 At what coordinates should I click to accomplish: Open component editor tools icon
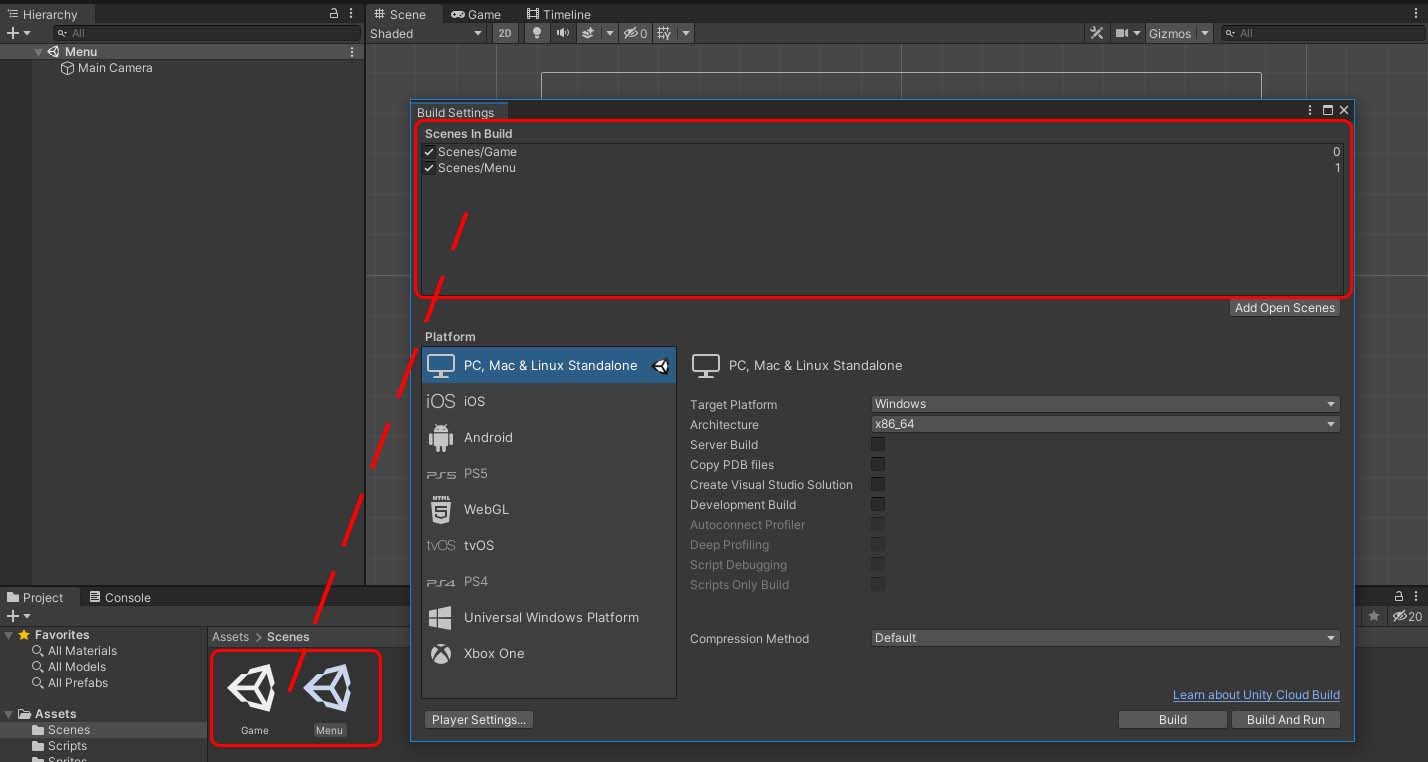pyautogui.click(x=1097, y=33)
